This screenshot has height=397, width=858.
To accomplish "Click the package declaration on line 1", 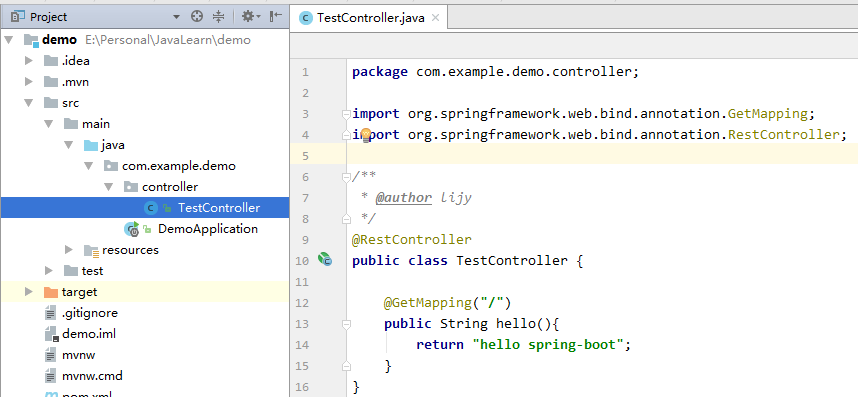I will pos(495,72).
